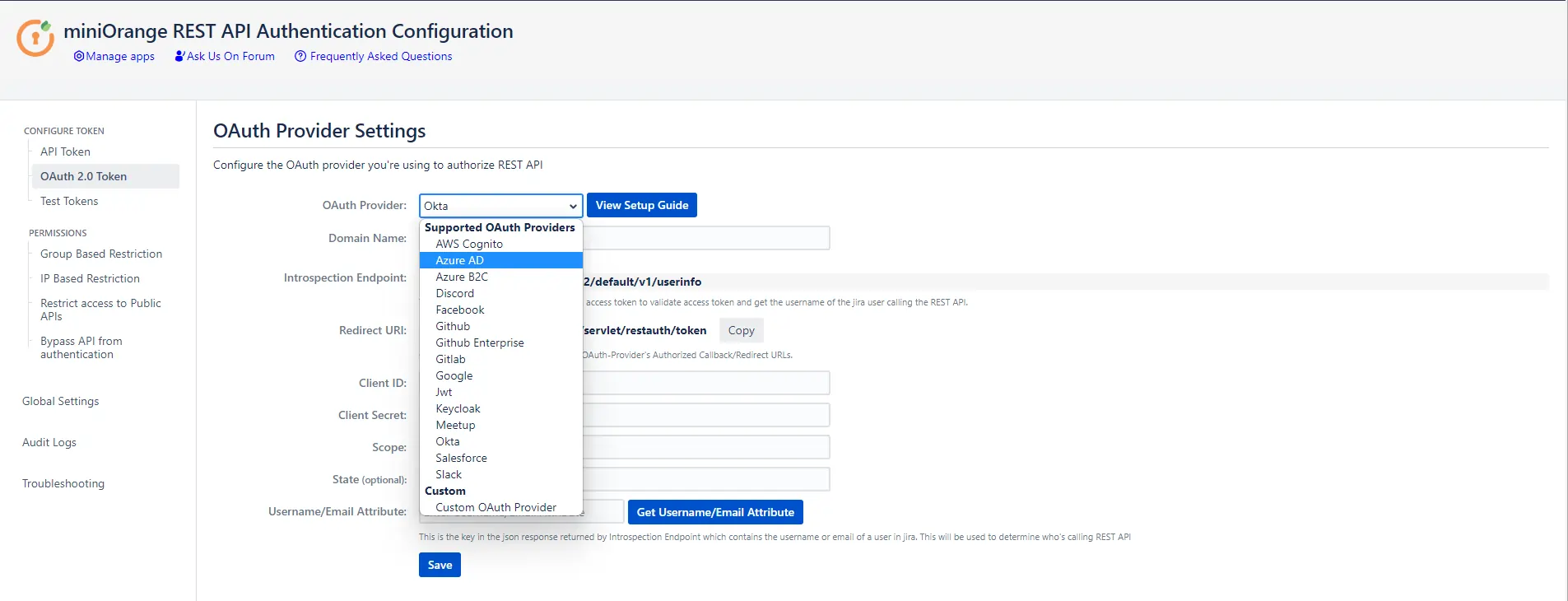Pick Slack from provider list
This screenshot has width=1568, height=601.
500,474
